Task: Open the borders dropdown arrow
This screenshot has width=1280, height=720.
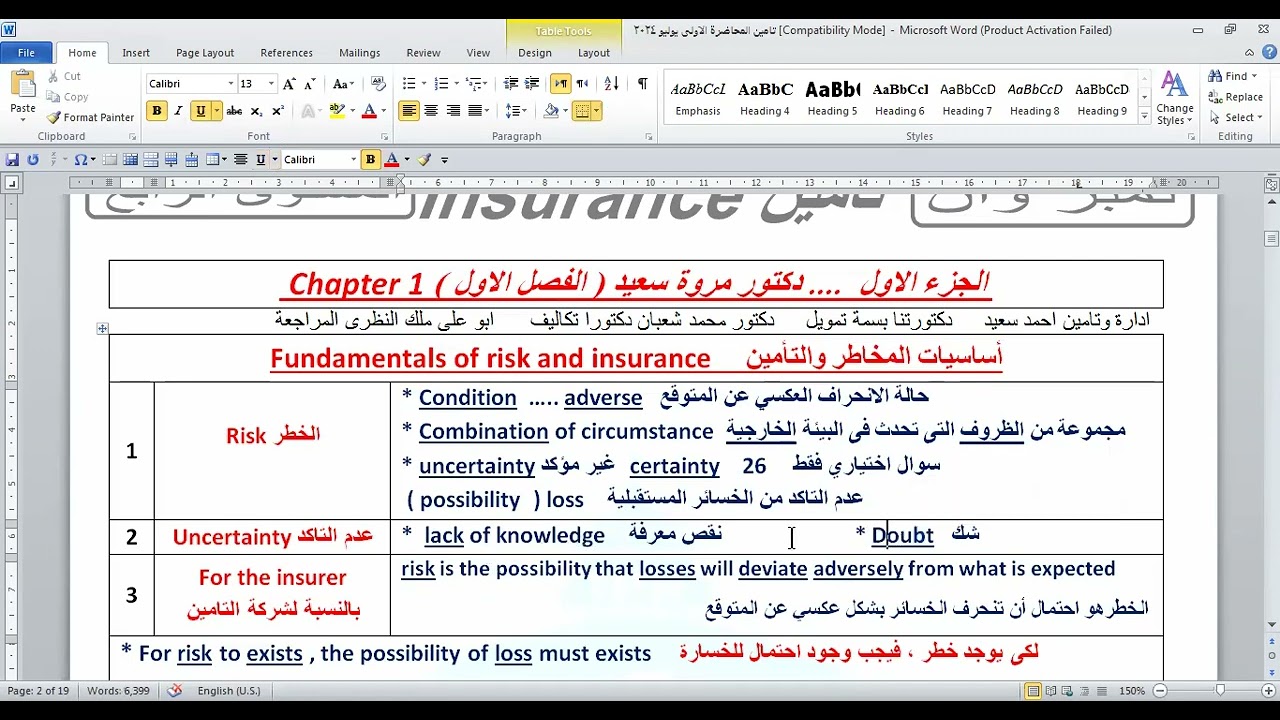Action: (x=597, y=111)
